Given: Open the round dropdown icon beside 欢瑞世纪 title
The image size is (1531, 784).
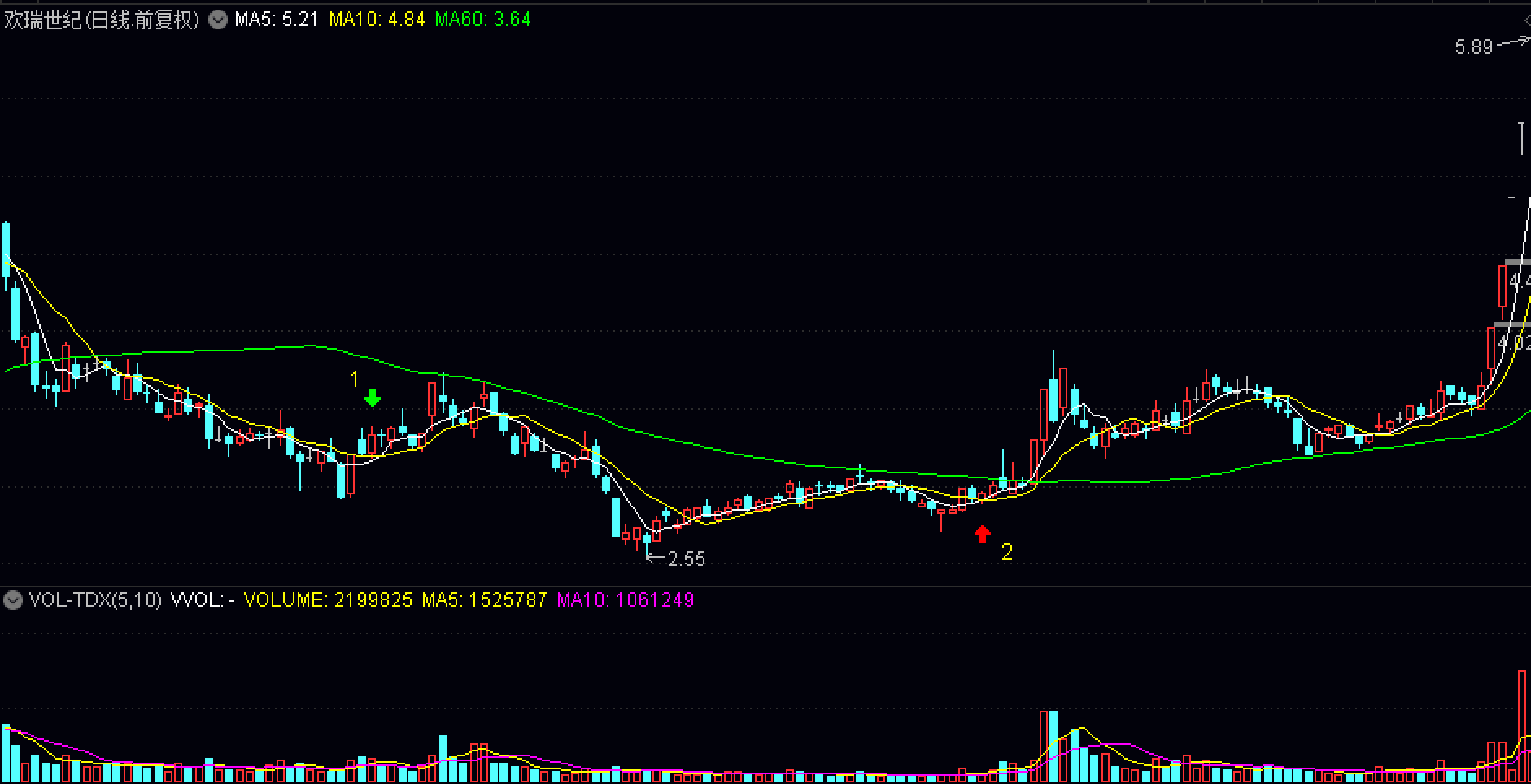Looking at the screenshot, I should point(218,20).
